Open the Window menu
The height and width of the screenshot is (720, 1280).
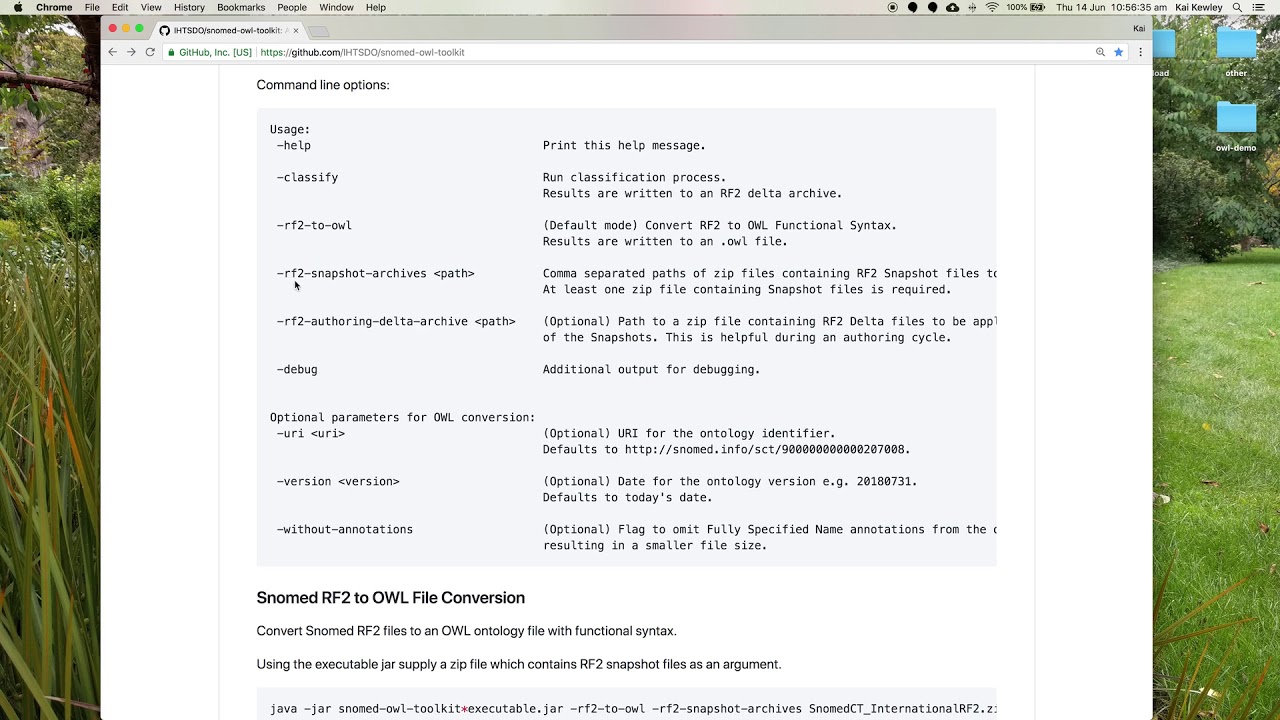coord(336,7)
